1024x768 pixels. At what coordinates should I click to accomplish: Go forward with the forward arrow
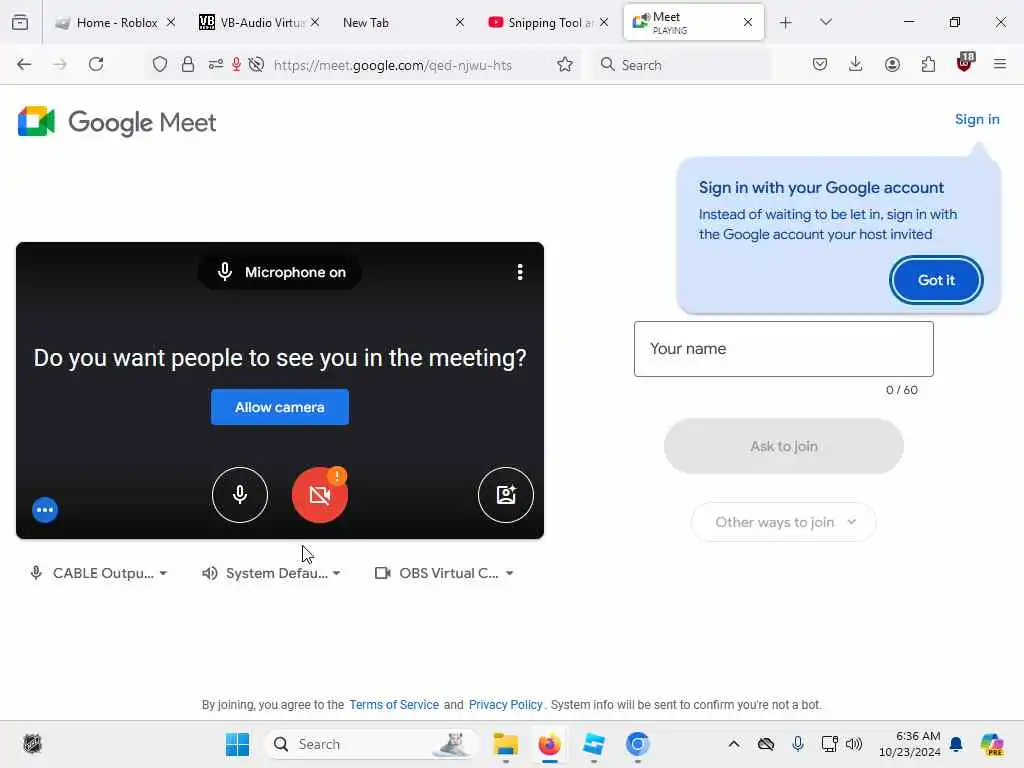(60, 64)
